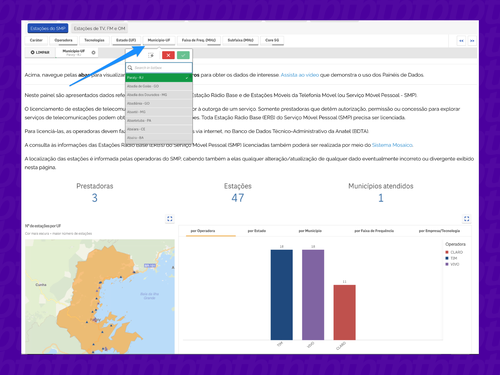The image size is (500, 375).
Task: Switch chart to por Município tab
Action: (x=310, y=231)
